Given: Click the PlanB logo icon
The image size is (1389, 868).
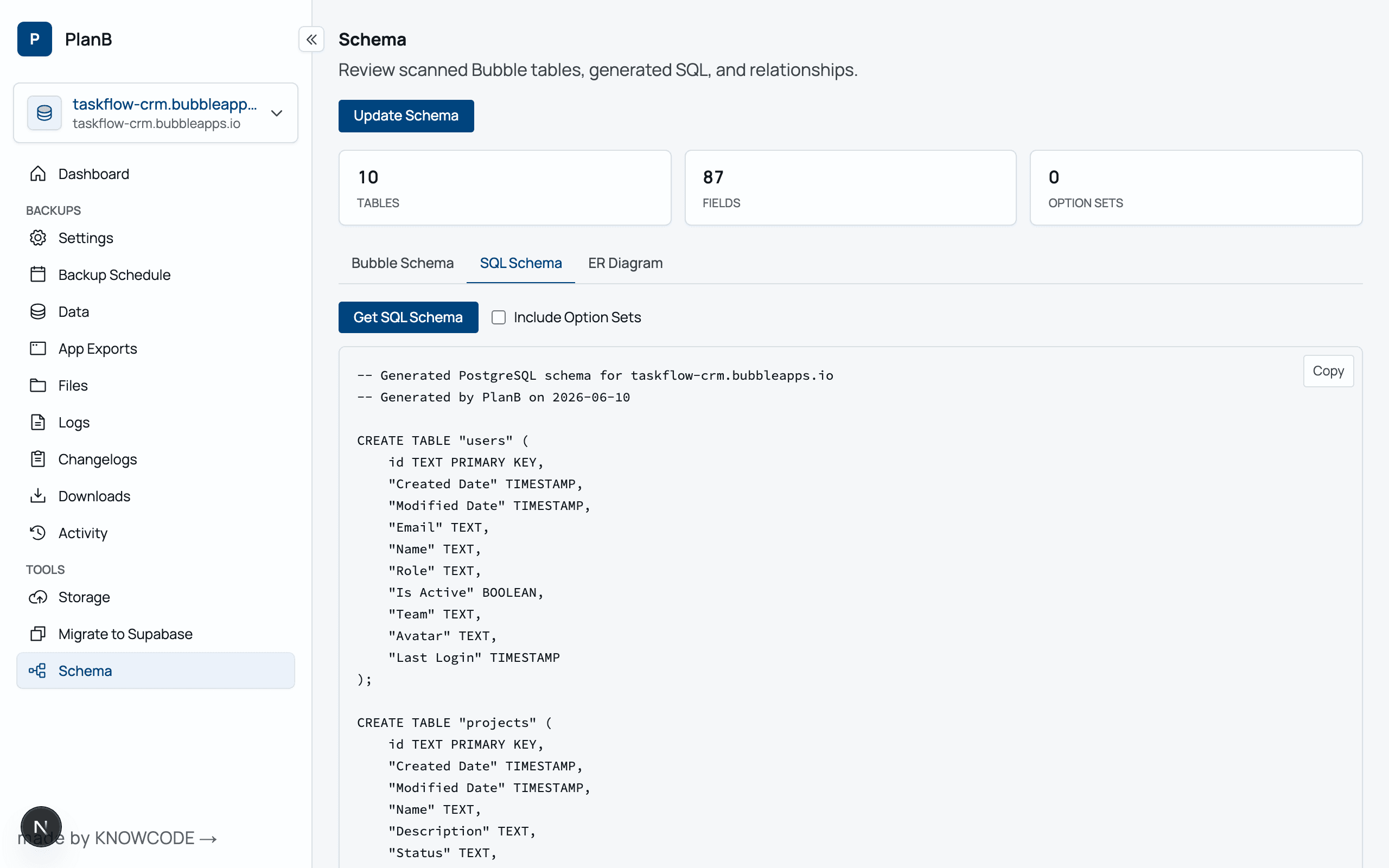Looking at the screenshot, I should coord(34,39).
